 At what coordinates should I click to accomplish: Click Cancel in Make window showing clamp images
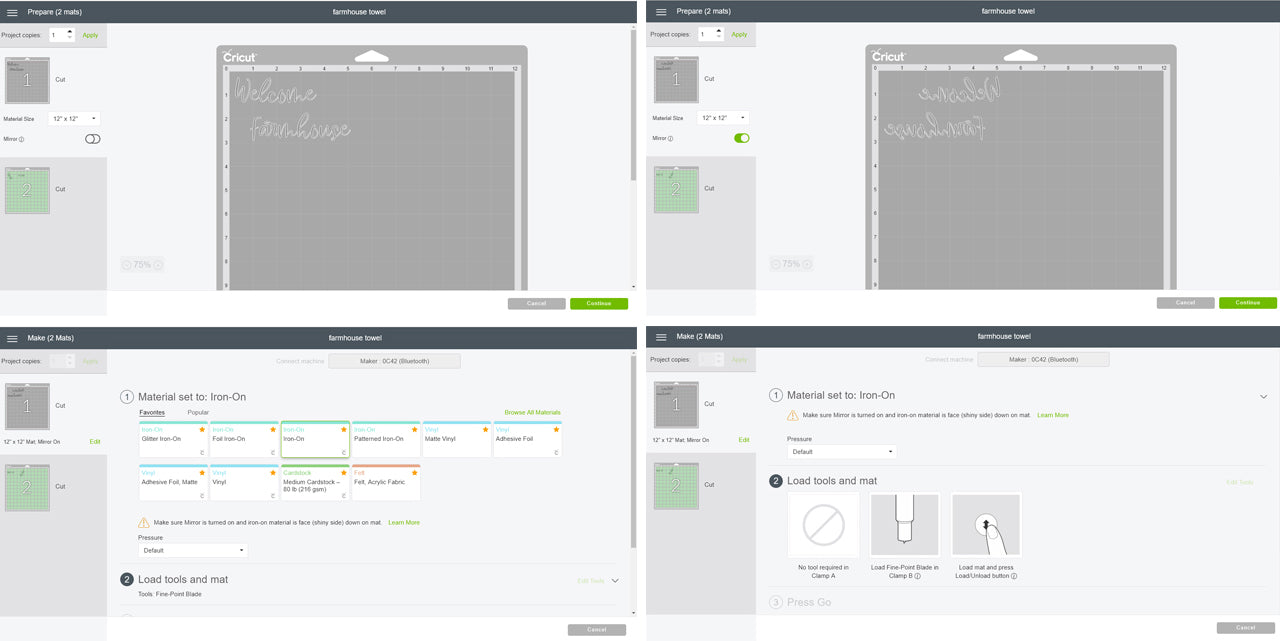pos(1246,627)
